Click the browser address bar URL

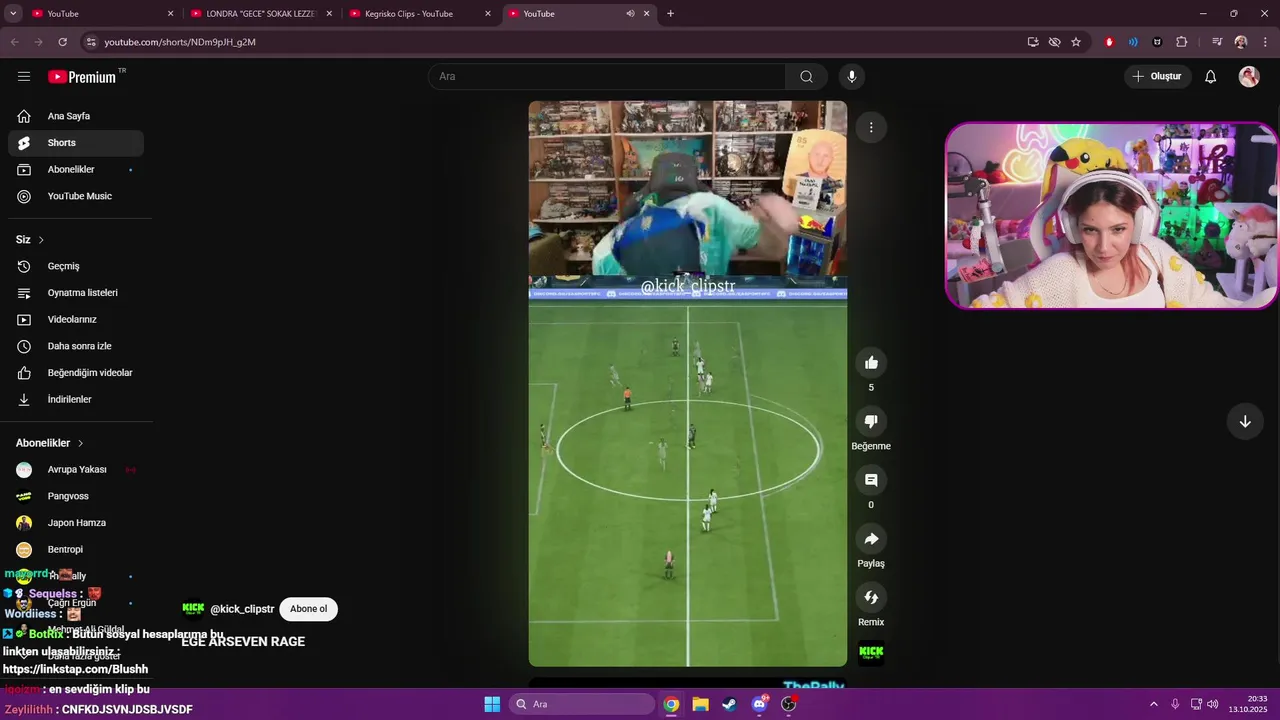coord(180,42)
